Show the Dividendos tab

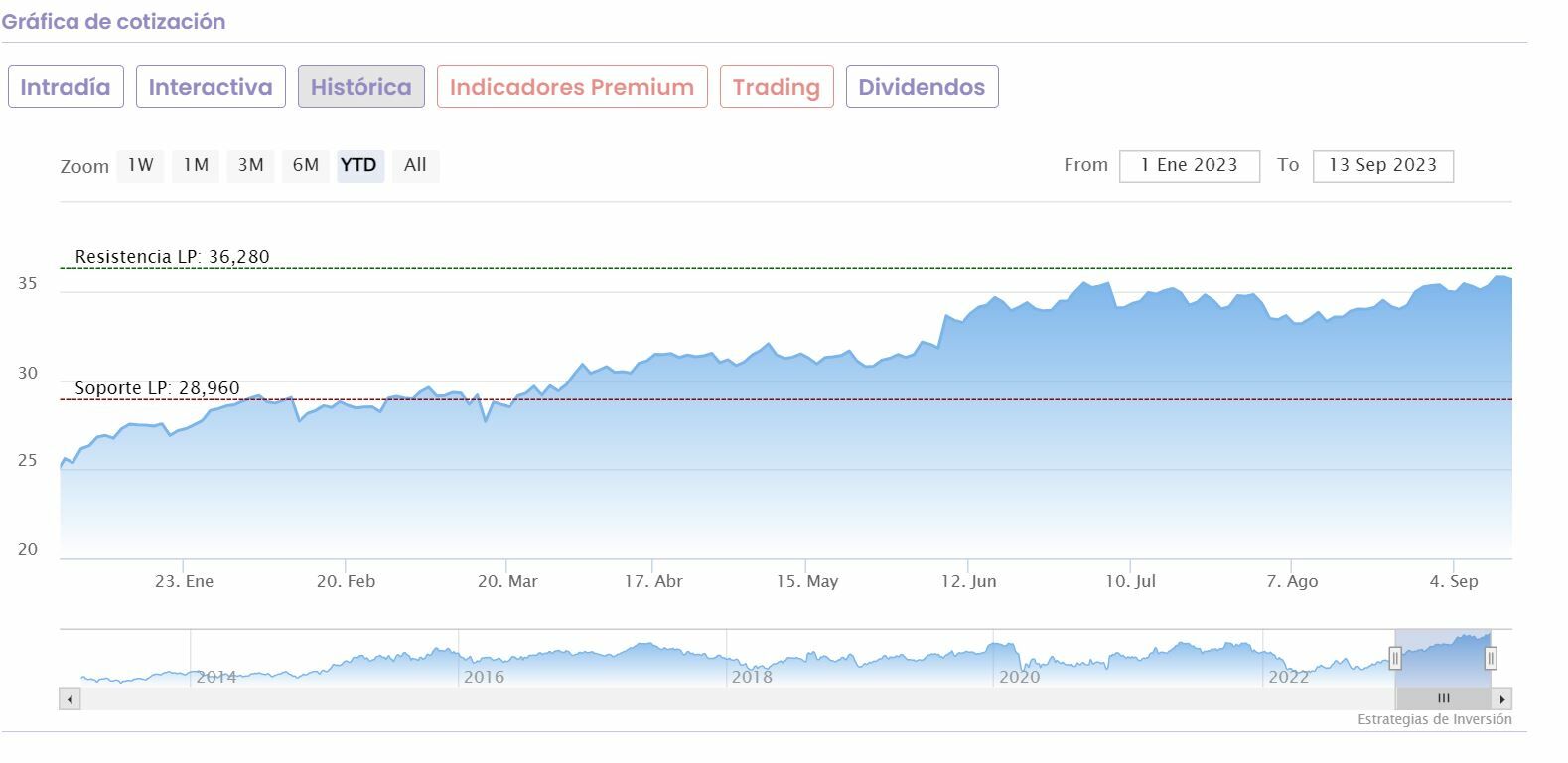coord(922,87)
